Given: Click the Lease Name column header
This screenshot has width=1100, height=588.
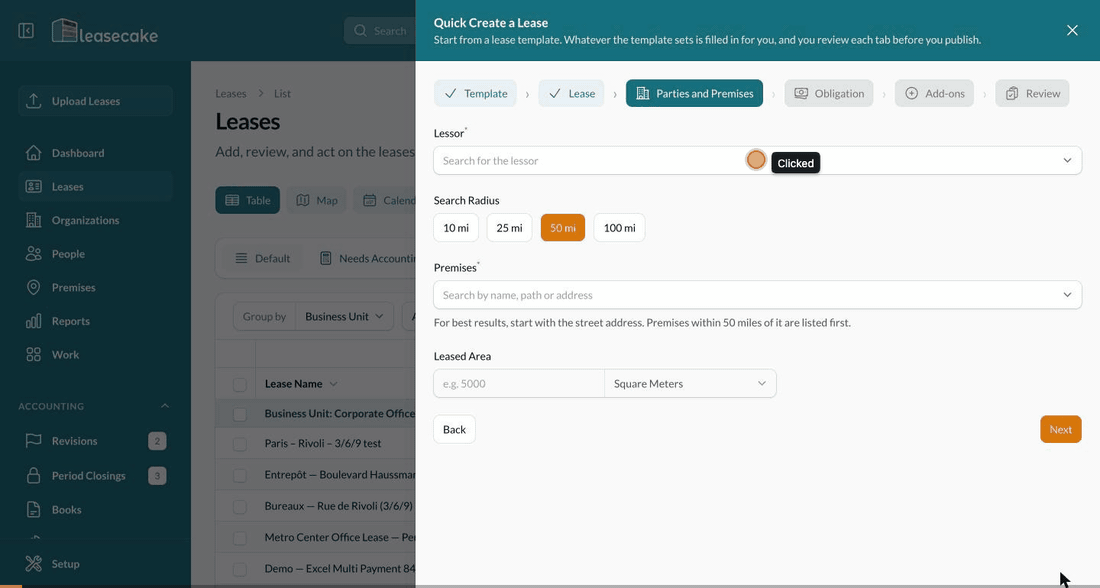Looking at the screenshot, I should (293, 384).
